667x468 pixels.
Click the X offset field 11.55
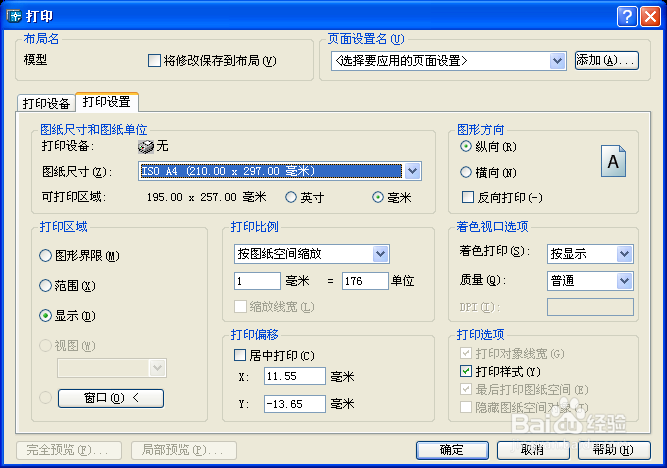[295, 376]
